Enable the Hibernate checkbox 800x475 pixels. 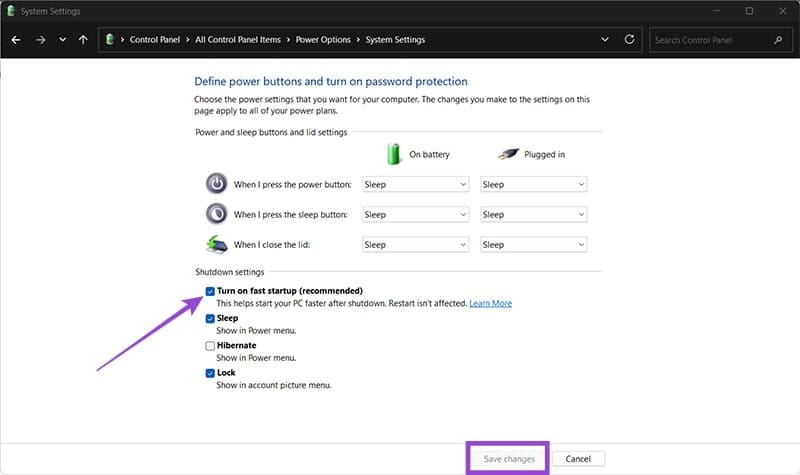(210, 345)
